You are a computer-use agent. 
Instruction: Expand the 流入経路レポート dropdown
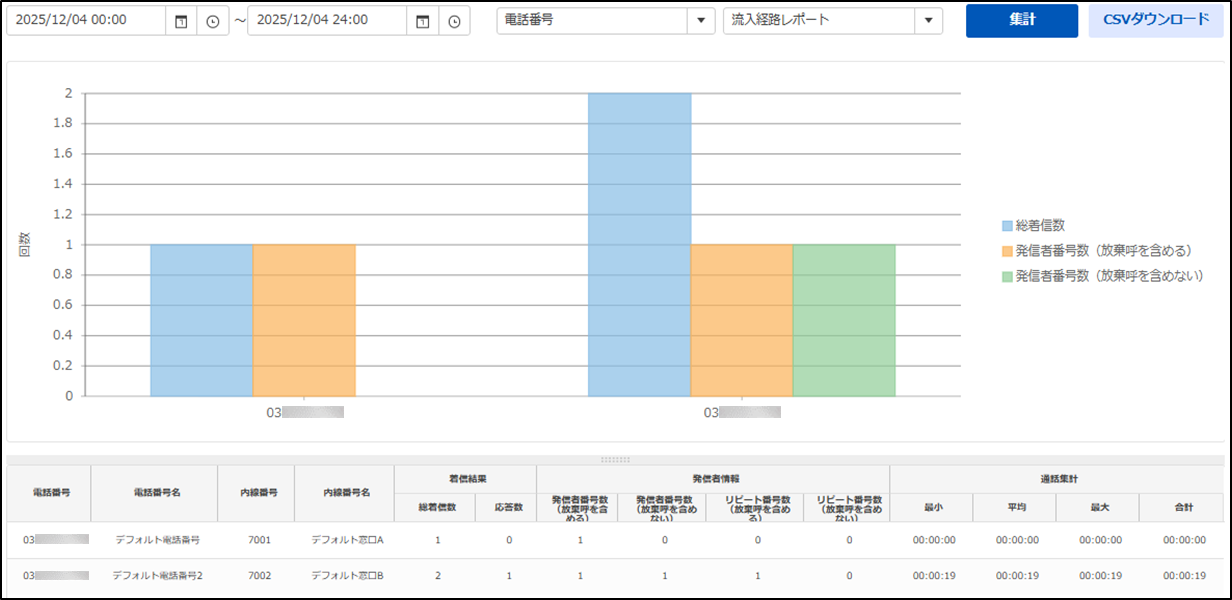929,21
